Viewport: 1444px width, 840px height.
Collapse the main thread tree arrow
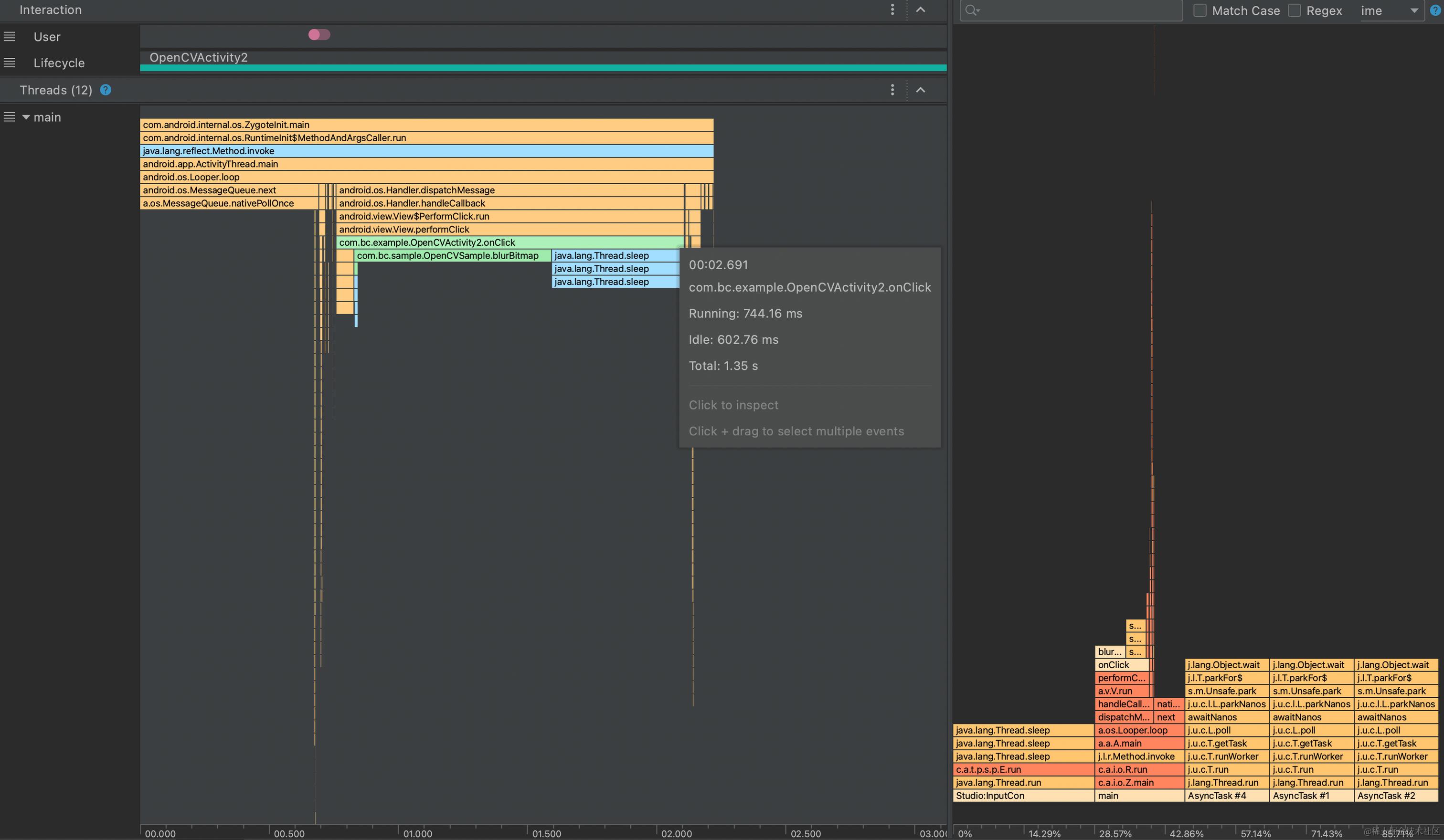pyautogui.click(x=26, y=117)
